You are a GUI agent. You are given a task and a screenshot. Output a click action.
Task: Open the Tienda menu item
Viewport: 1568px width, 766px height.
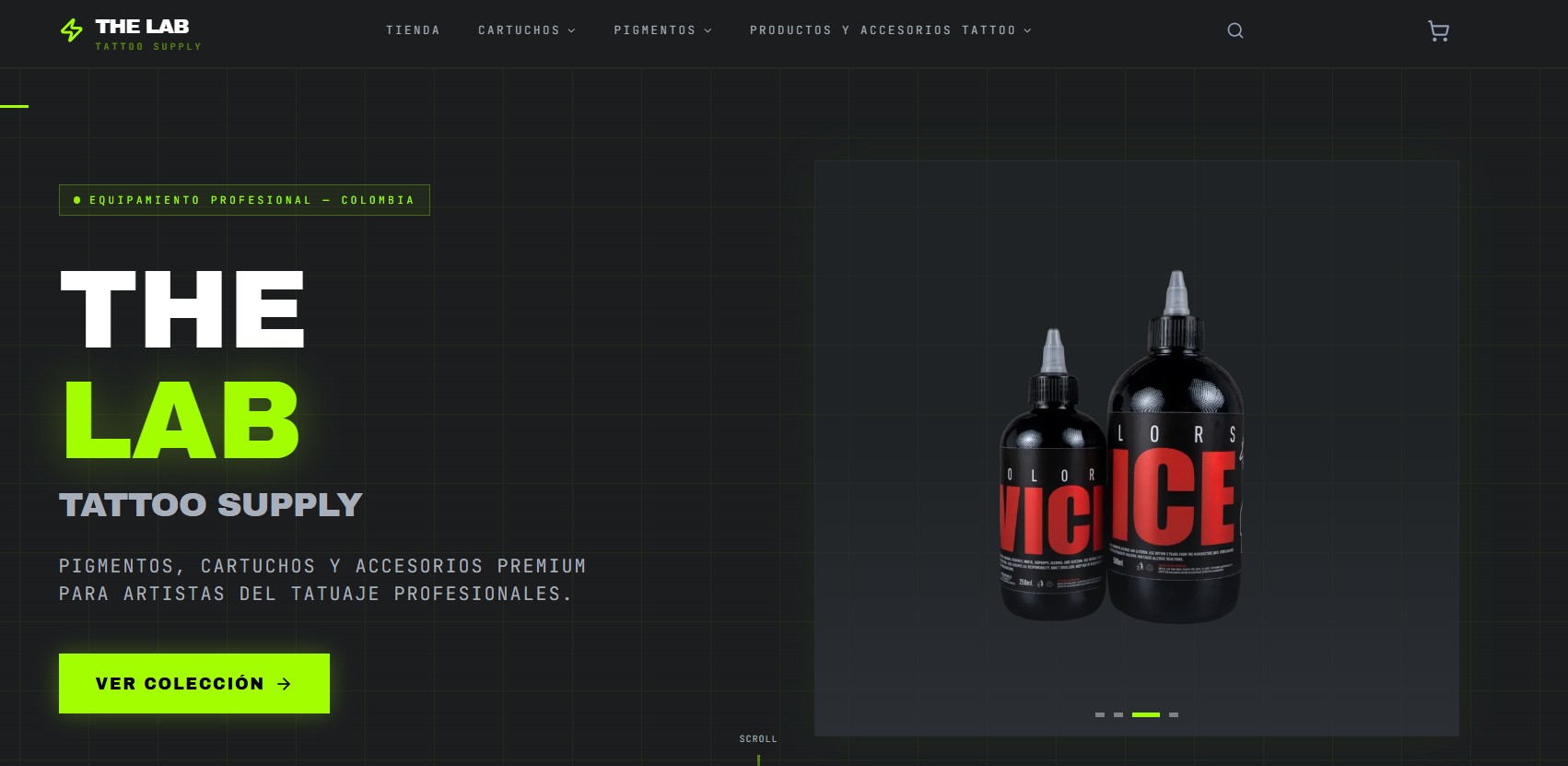(x=413, y=30)
